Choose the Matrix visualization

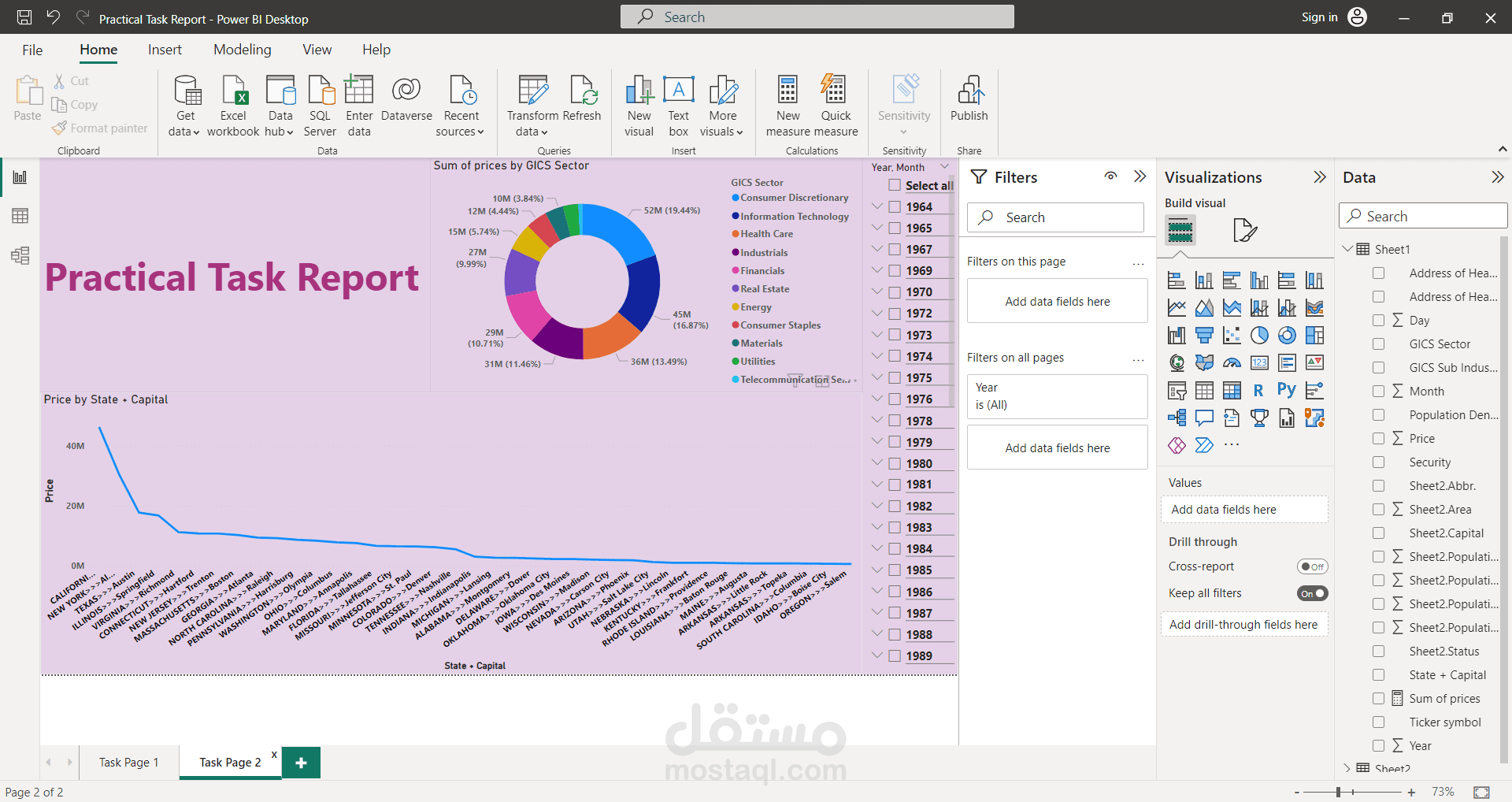click(x=1232, y=390)
